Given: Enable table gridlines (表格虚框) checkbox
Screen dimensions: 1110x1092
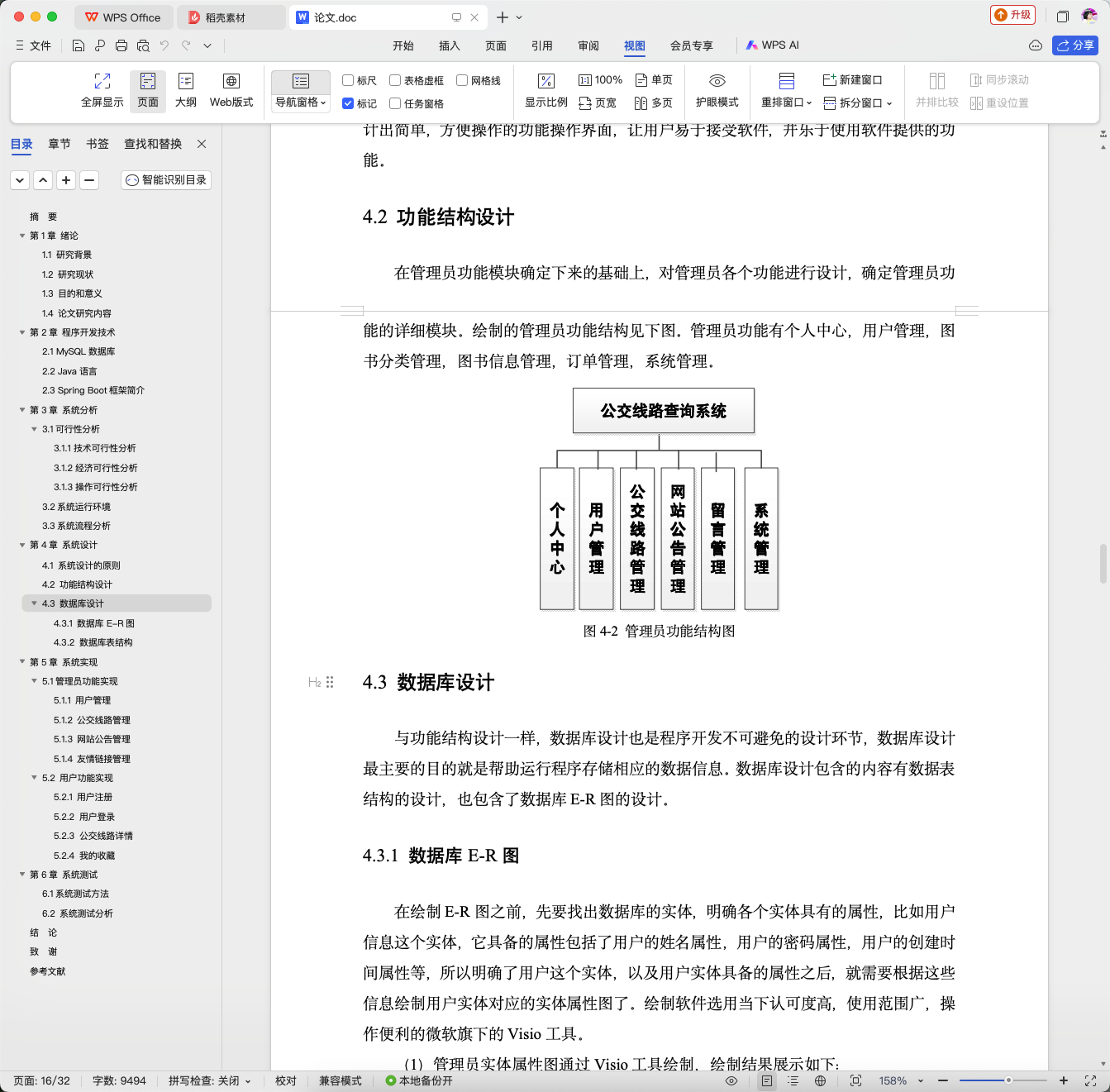Looking at the screenshot, I should [395, 80].
